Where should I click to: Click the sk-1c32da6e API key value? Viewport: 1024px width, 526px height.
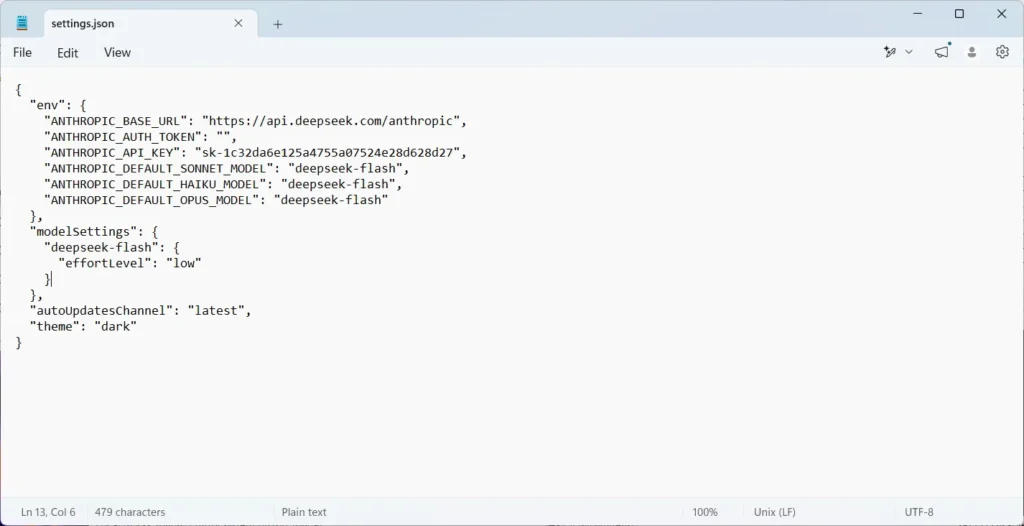point(328,153)
